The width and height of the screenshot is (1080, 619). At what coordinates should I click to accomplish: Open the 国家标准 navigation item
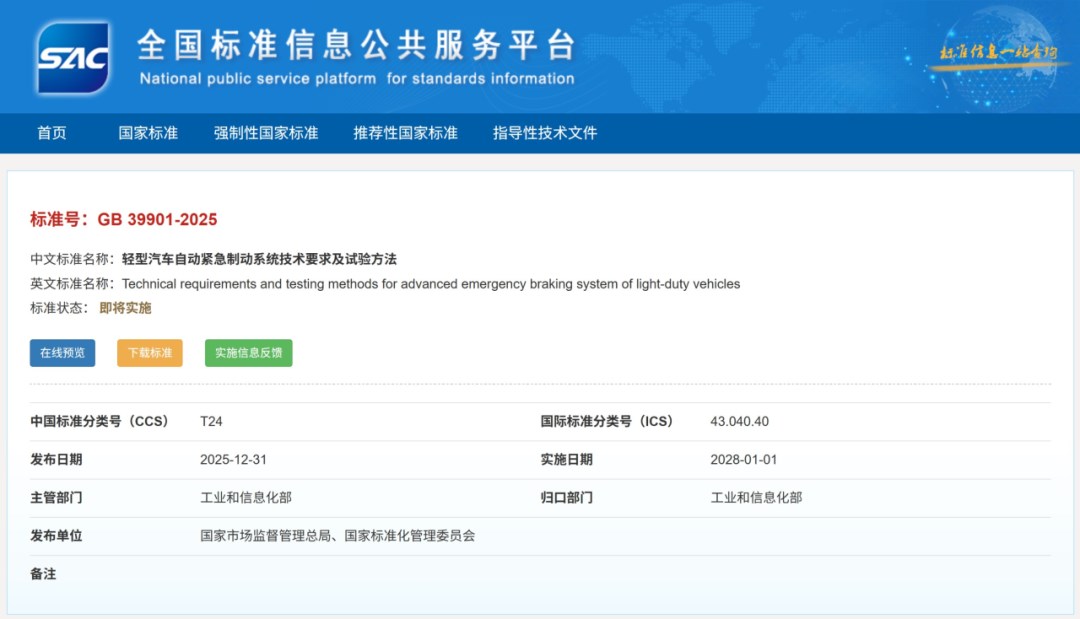click(x=148, y=133)
